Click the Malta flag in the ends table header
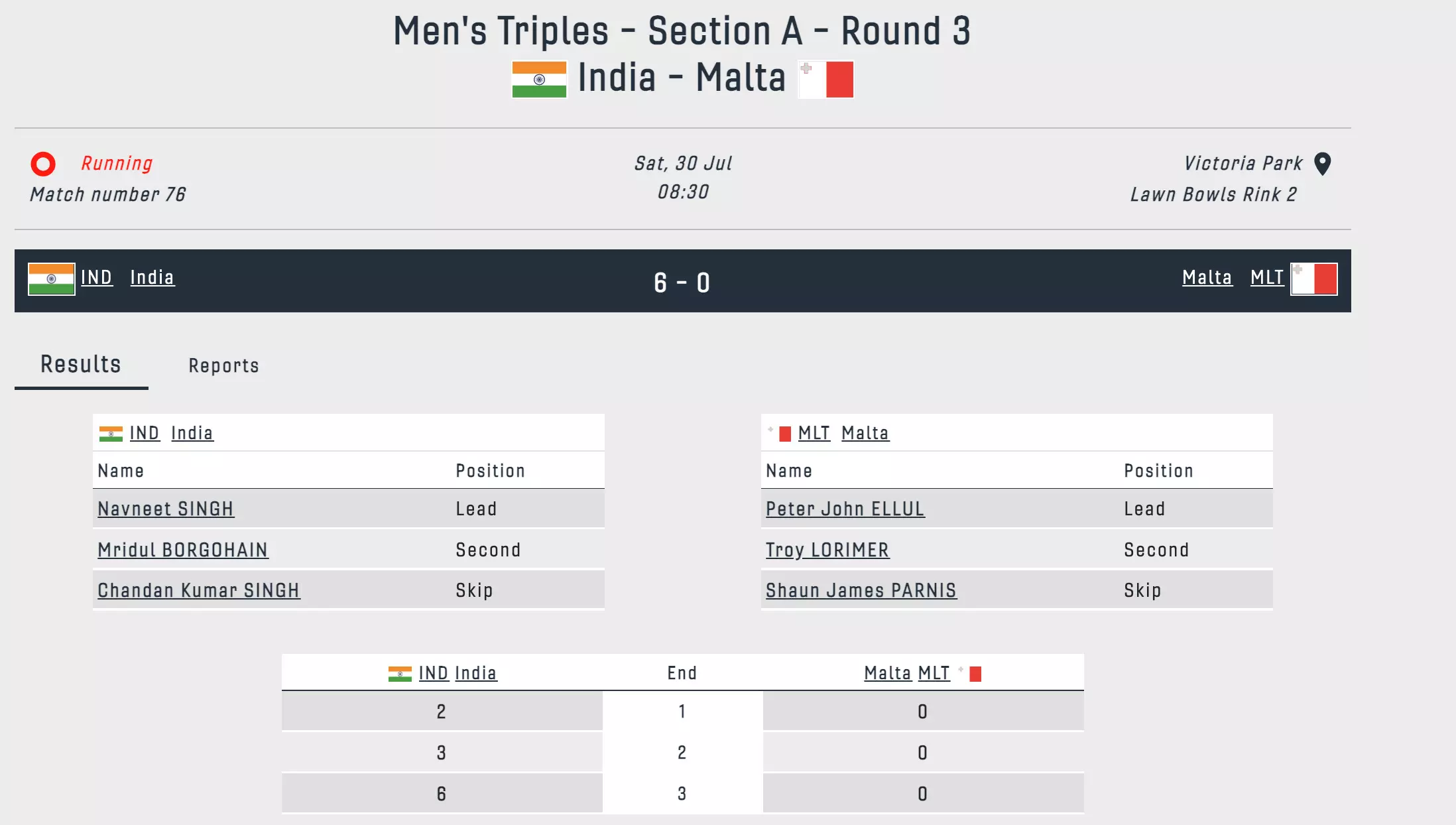This screenshot has width=1456, height=825. [x=971, y=674]
